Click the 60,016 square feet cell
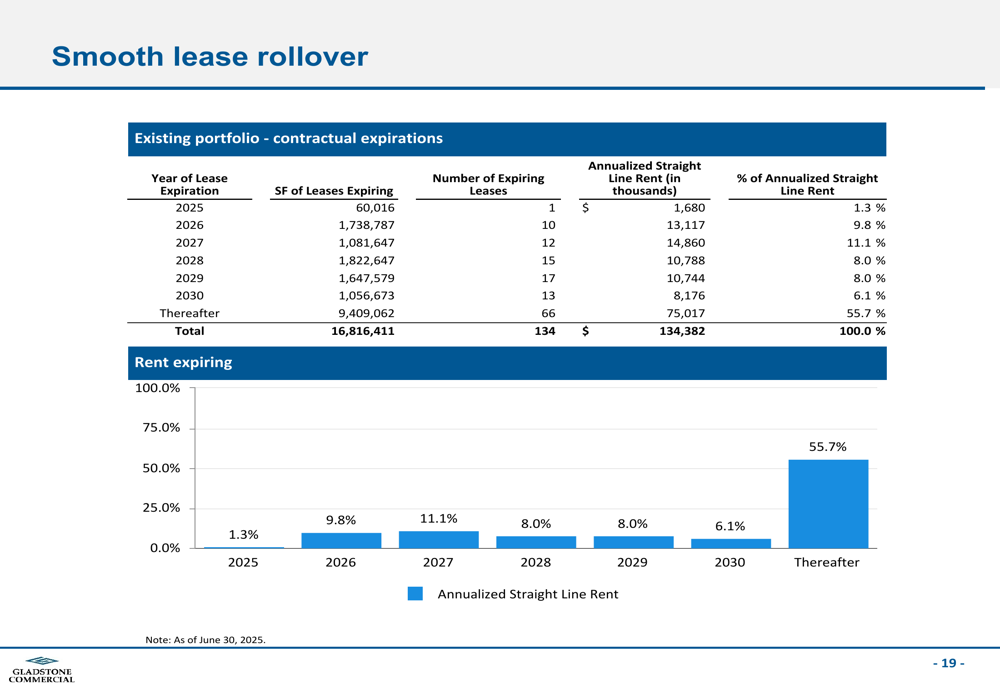This screenshot has width=1000, height=685. 375,208
